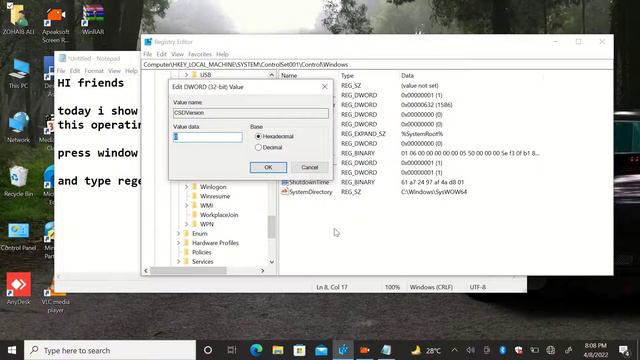The width and height of the screenshot is (640, 360).
Task: Click the tree horizontal scrollbar thumb
Action: (188, 271)
